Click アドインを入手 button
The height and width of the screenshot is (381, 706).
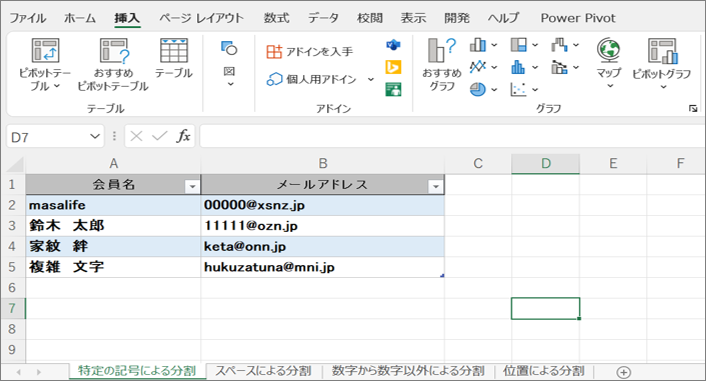coord(310,52)
